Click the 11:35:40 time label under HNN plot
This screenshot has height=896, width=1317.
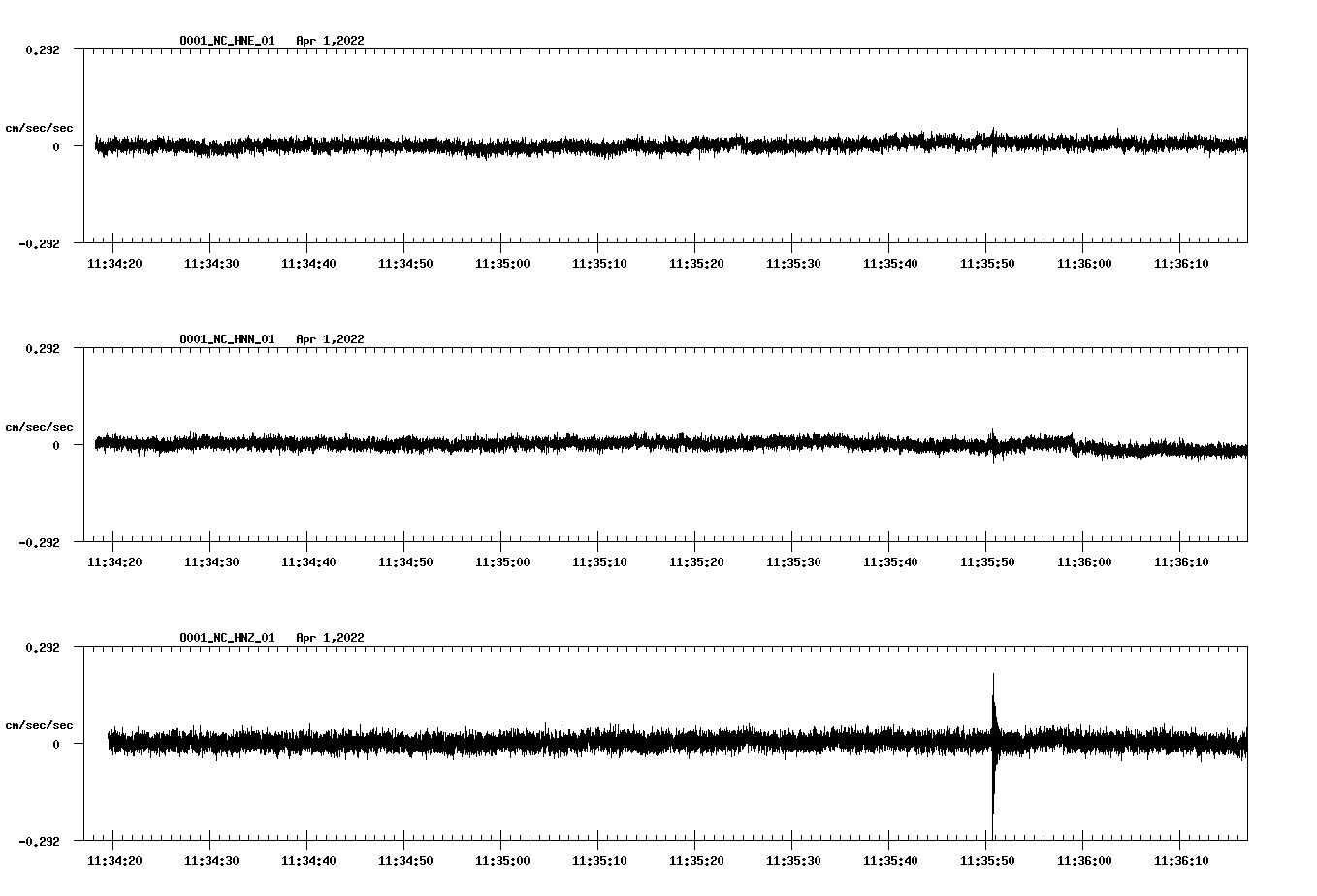coord(890,562)
